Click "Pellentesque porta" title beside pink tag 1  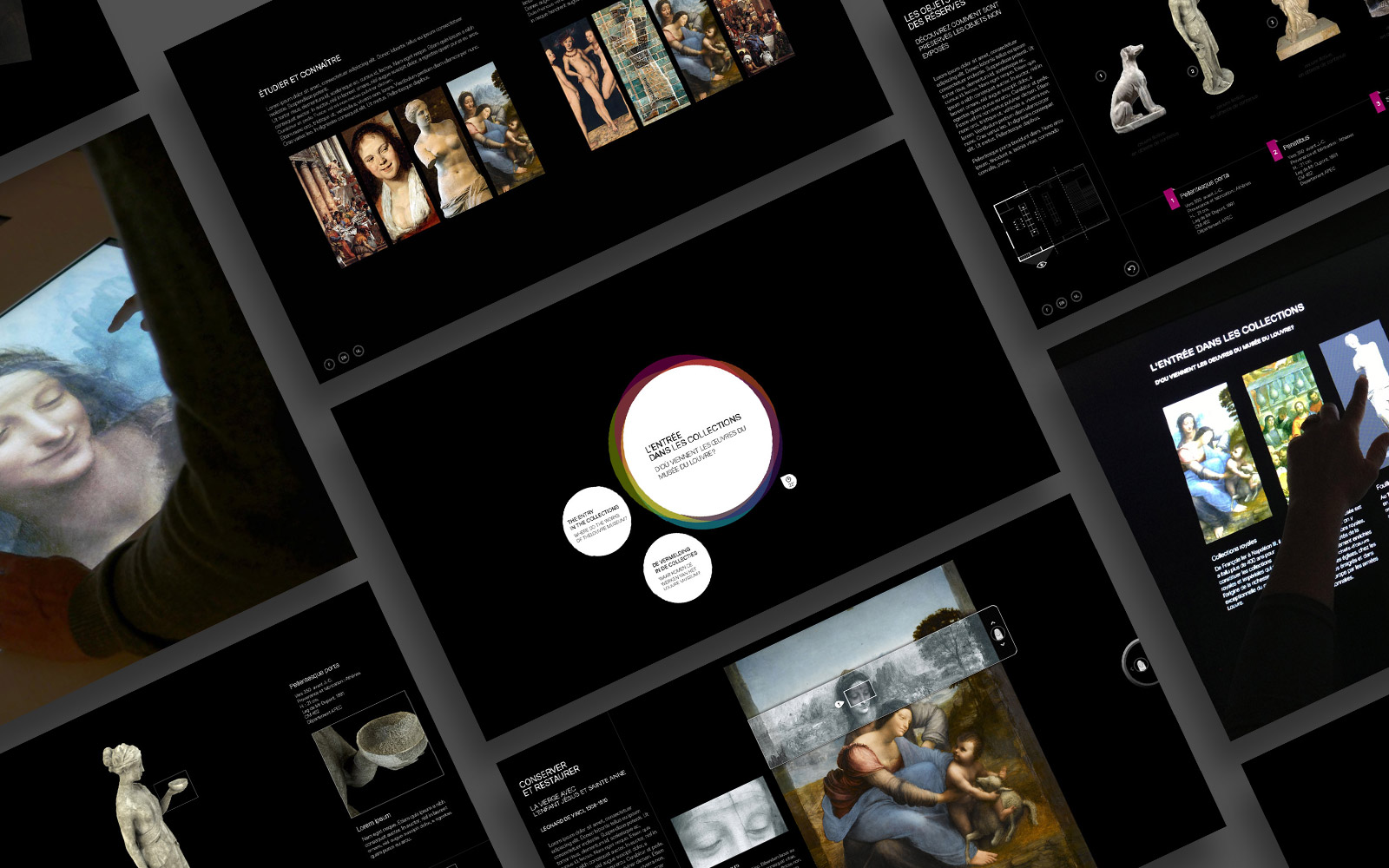click(1204, 184)
